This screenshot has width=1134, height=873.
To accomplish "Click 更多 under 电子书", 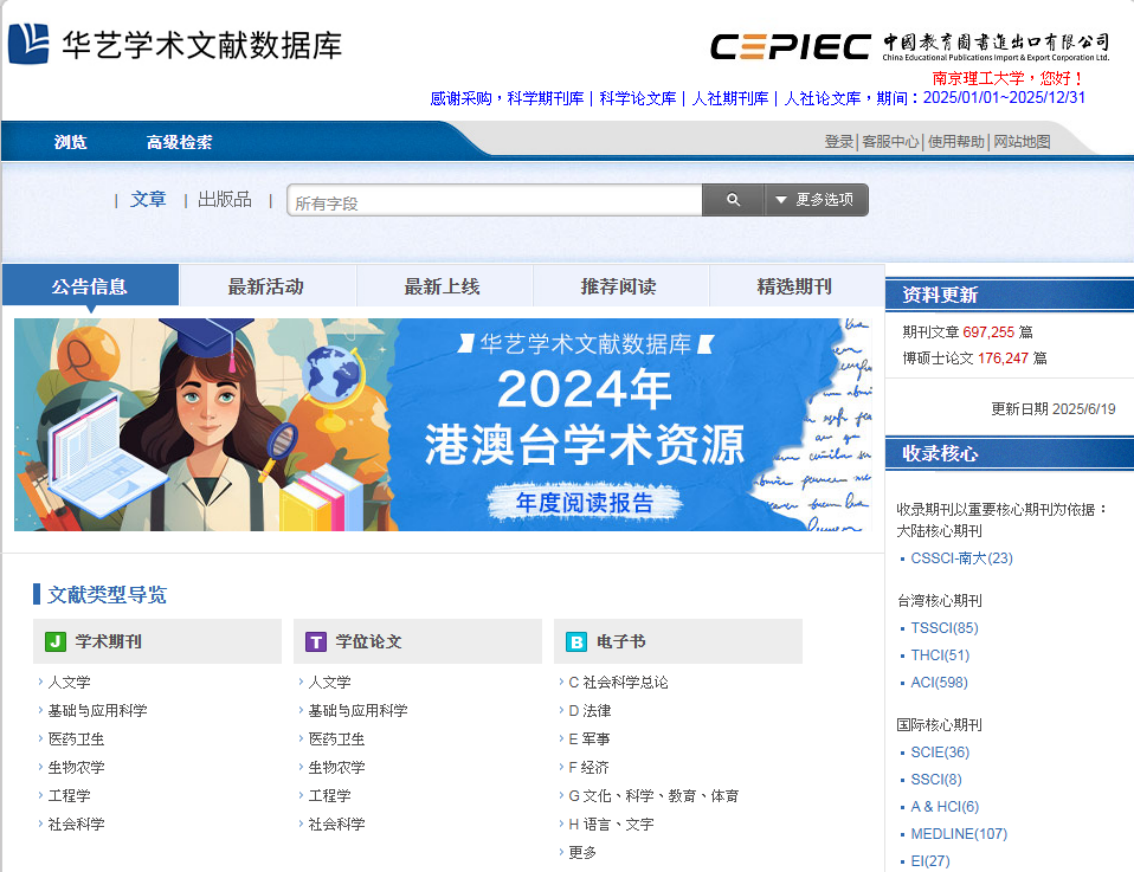I will tap(583, 852).
